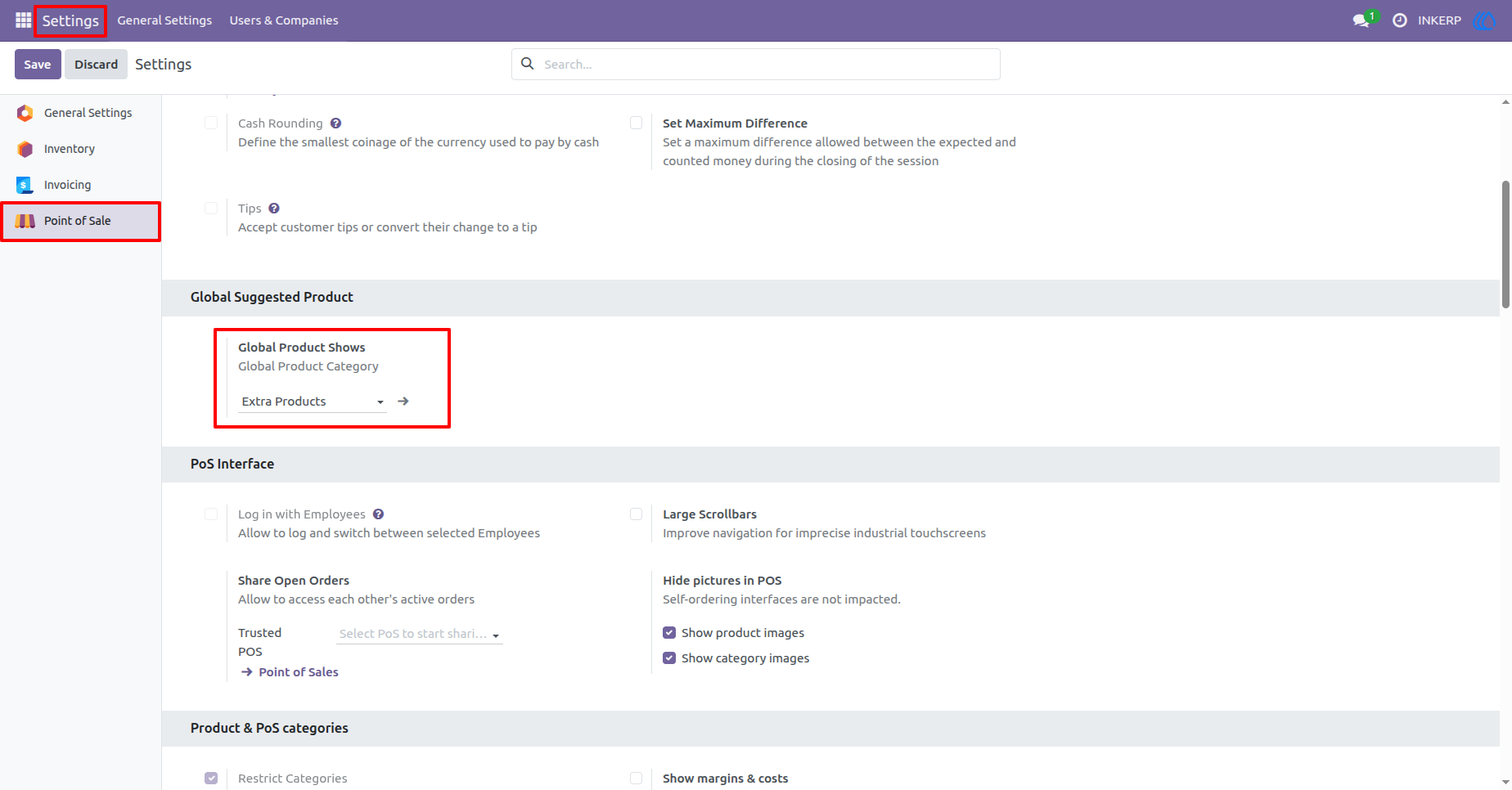
Task: Open the activities clock icon
Action: click(1400, 20)
